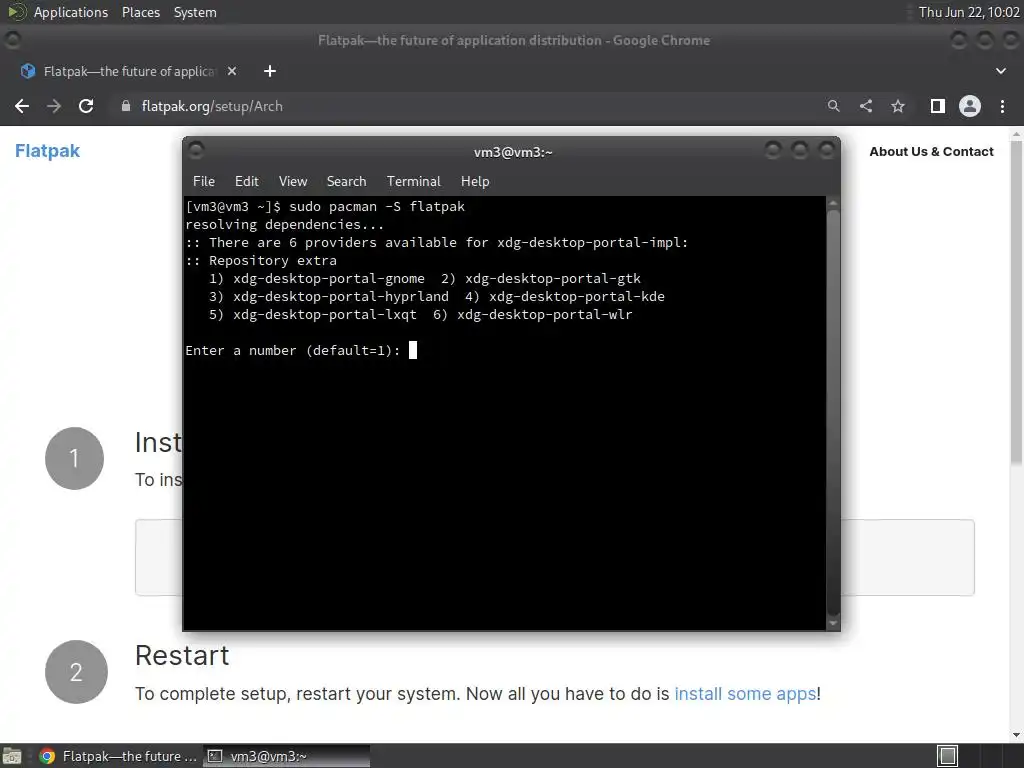Open Chrome three-dot menu

point(1002,106)
